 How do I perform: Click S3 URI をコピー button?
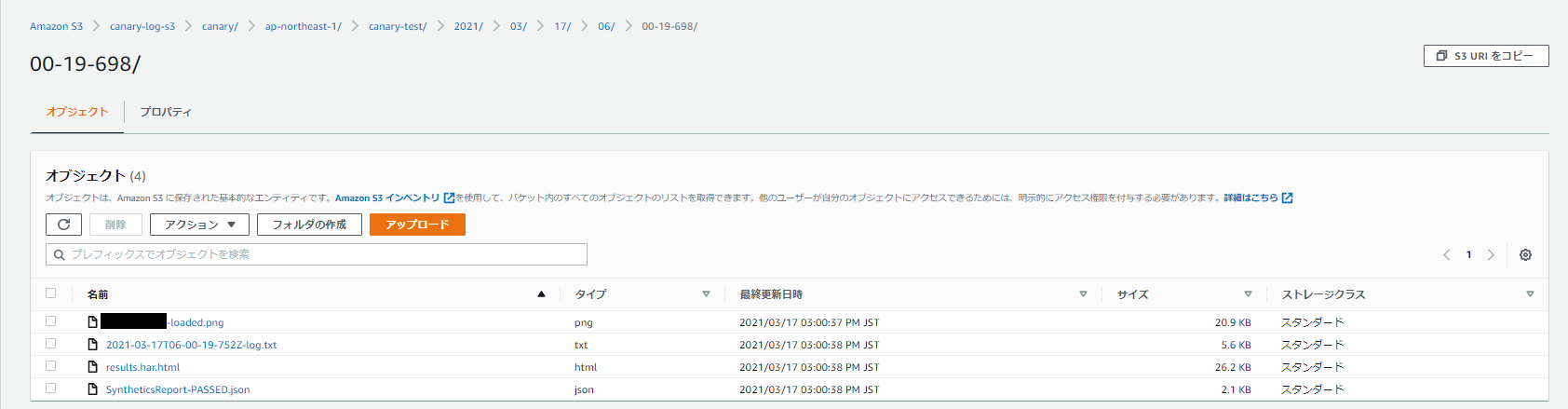point(1486,56)
